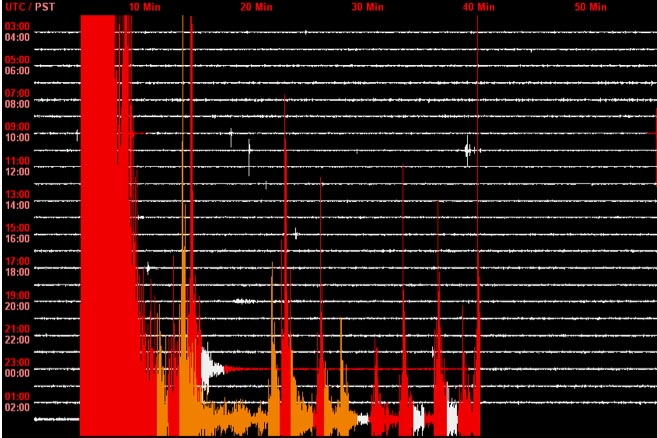657x438 pixels.
Task: Click the white "08:00" time label
Action: (x=17, y=104)
